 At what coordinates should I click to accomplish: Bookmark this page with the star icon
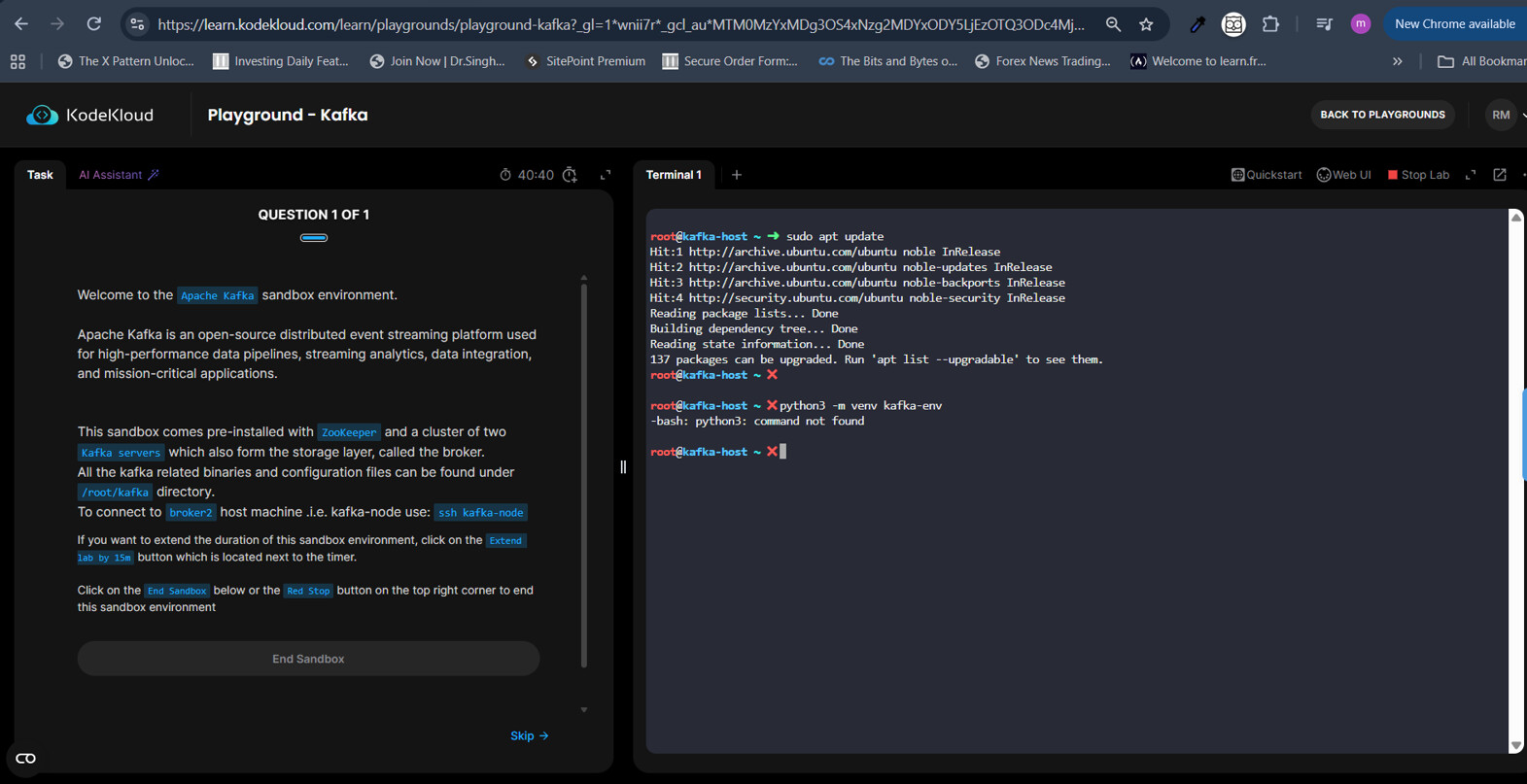1146,24
